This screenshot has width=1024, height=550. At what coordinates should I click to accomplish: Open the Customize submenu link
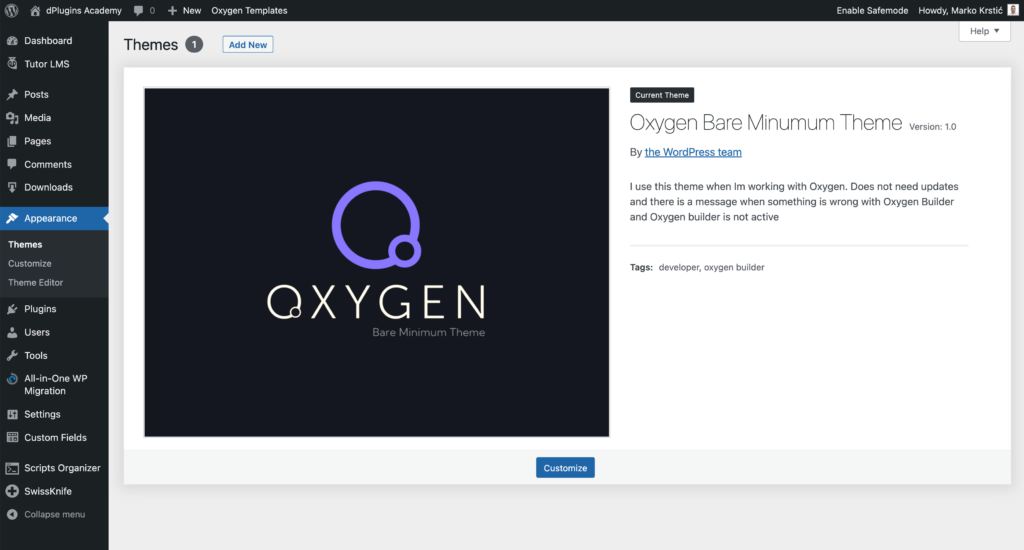(x=29, y=263)
